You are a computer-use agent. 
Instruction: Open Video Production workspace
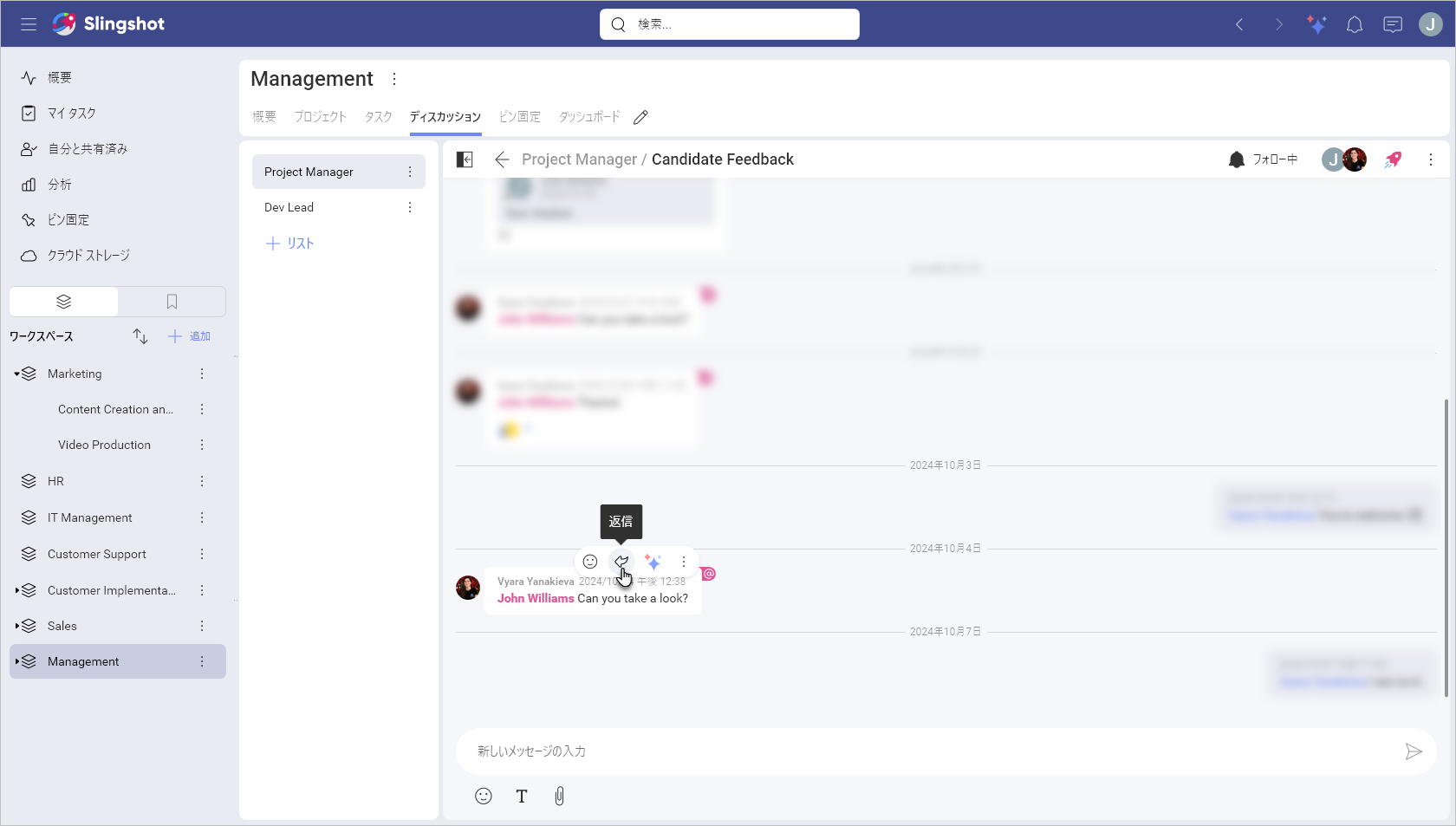pos(104,445)
